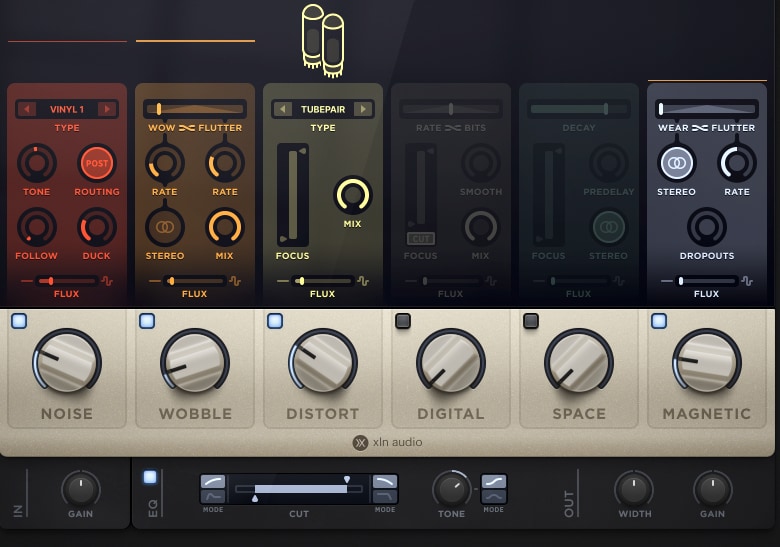Screen dimensions: 780x547
Task: Click the Magnetic Dropouts knob
Action: coord(707,227)
